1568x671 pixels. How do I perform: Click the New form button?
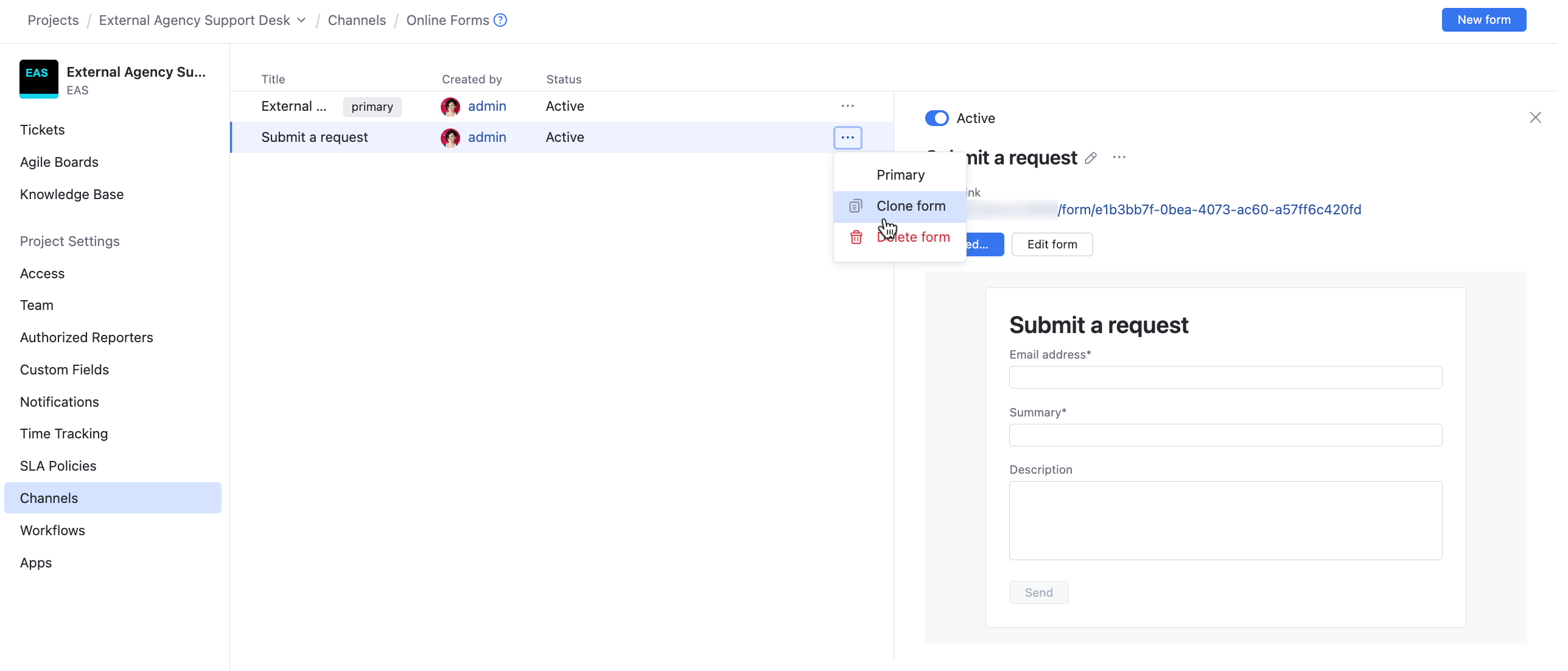(1483, 19)
